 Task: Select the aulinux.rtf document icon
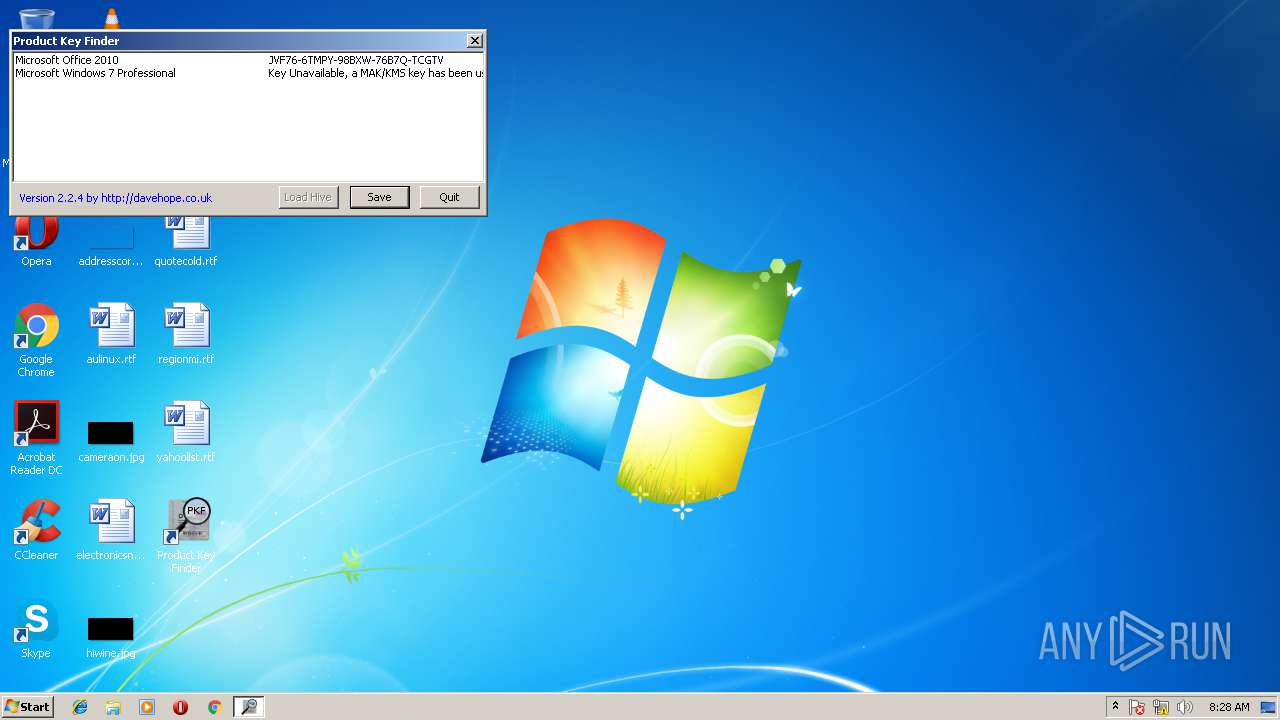click(x=111, y=334)
